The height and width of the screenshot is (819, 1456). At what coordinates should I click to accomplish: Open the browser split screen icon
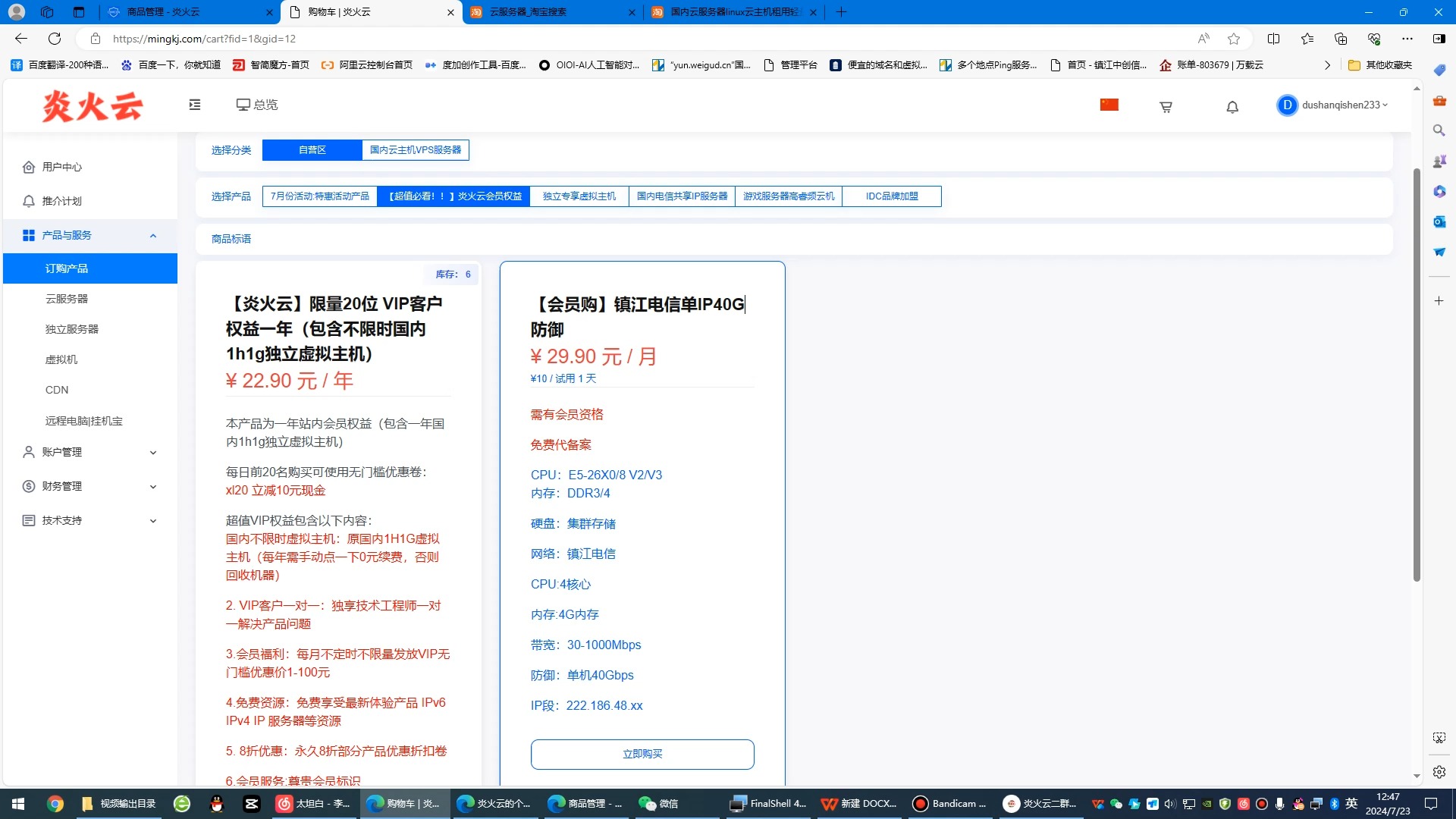point(1273,39)
